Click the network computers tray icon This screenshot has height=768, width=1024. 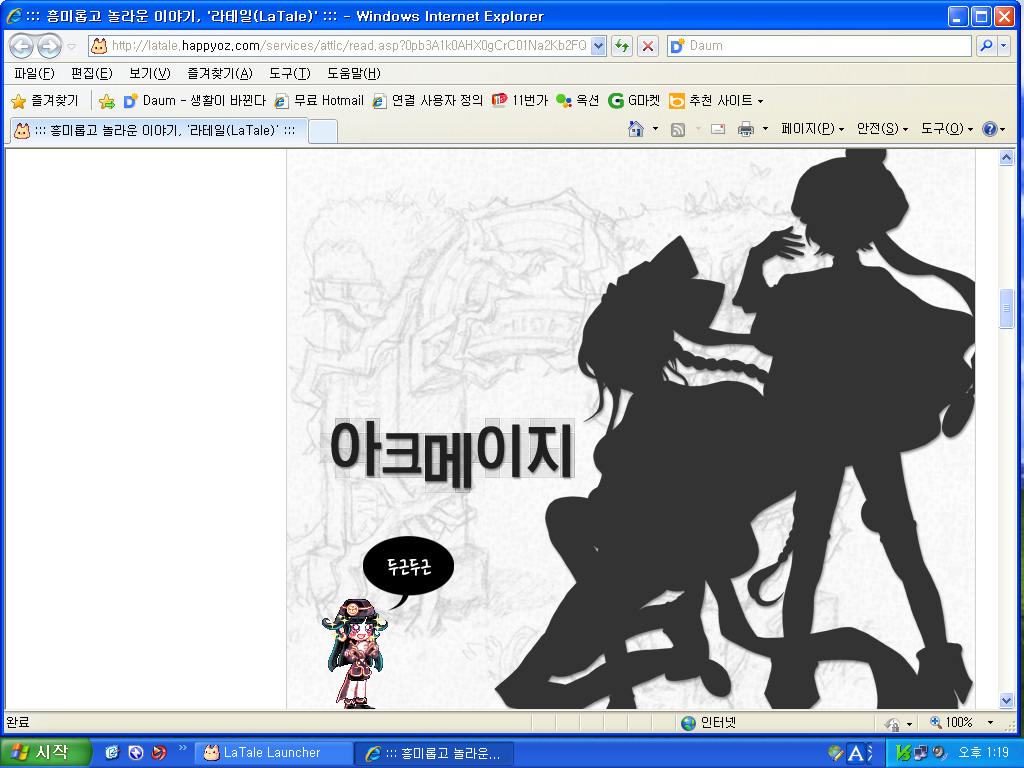pos(921,753)
